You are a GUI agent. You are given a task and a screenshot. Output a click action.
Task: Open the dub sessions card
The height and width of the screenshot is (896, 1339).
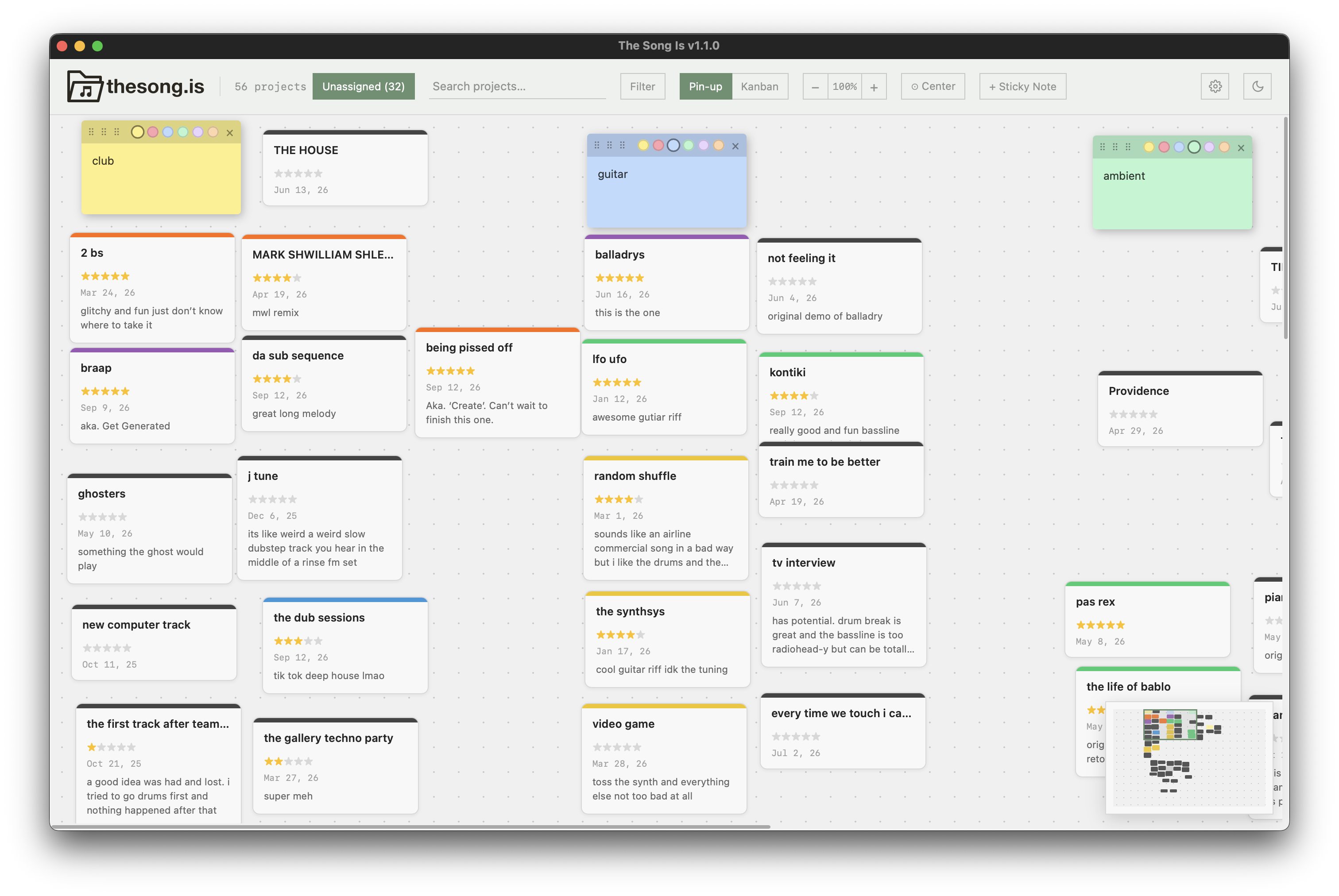tap(345, 646)
